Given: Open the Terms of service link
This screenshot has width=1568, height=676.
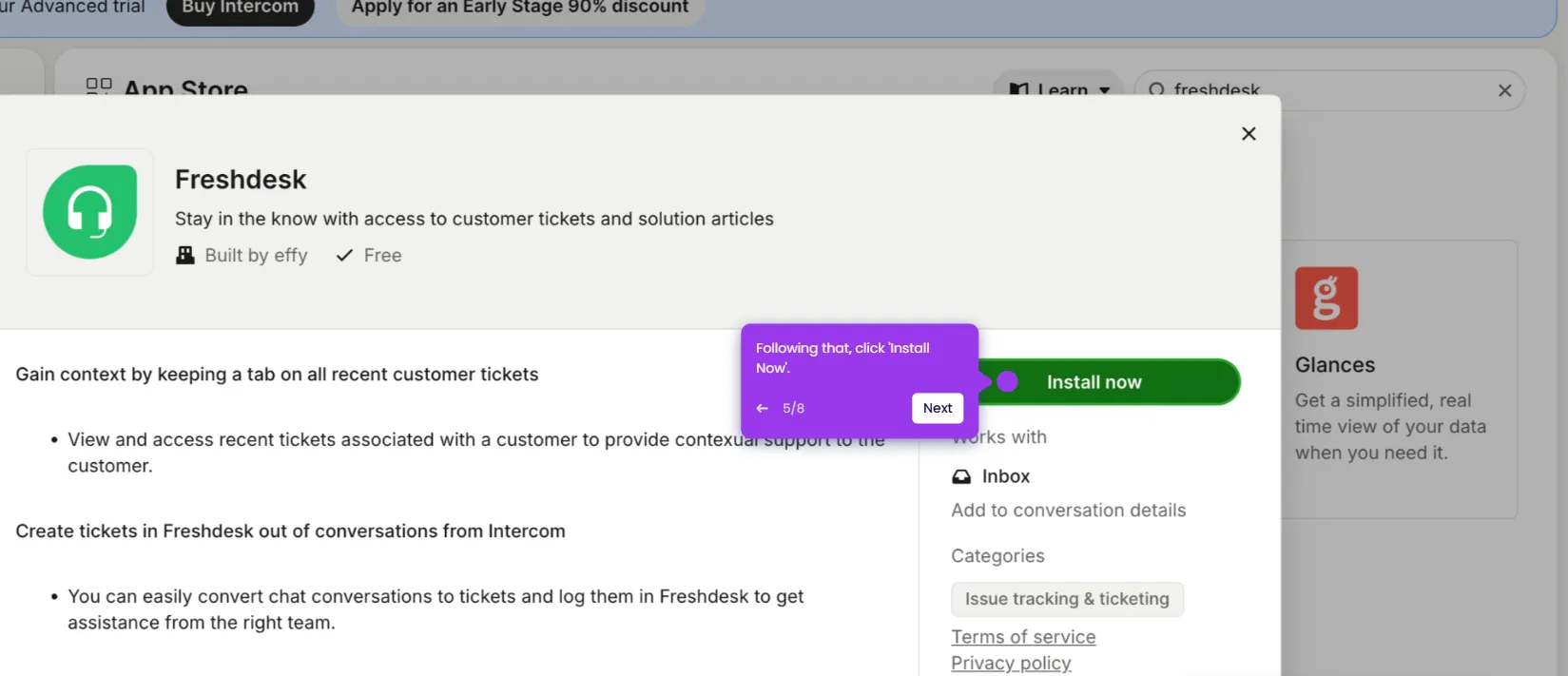Looking at the screenshot, I should 1023,637.
